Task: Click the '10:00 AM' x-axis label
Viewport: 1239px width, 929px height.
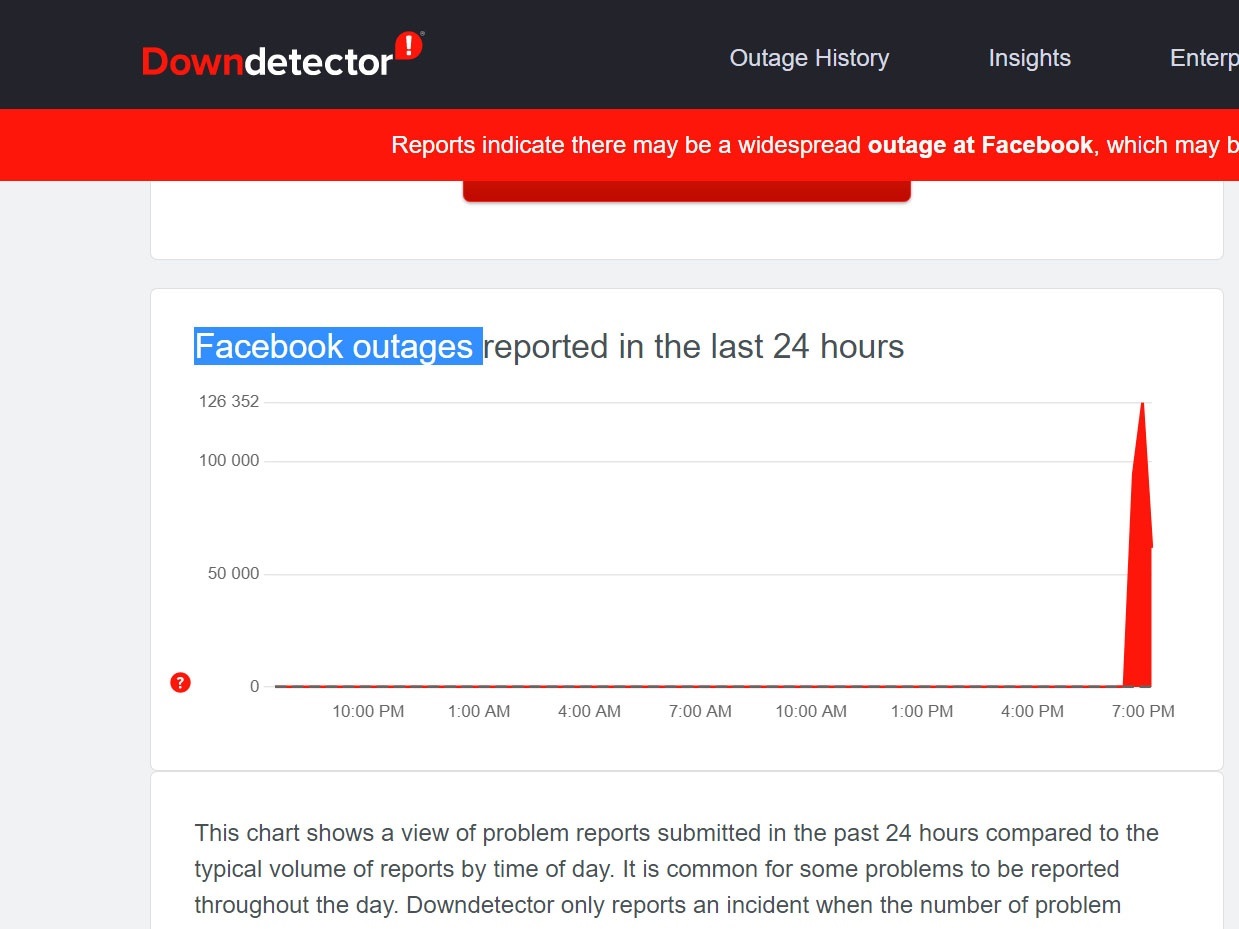Action: click(x=811, y=712)
